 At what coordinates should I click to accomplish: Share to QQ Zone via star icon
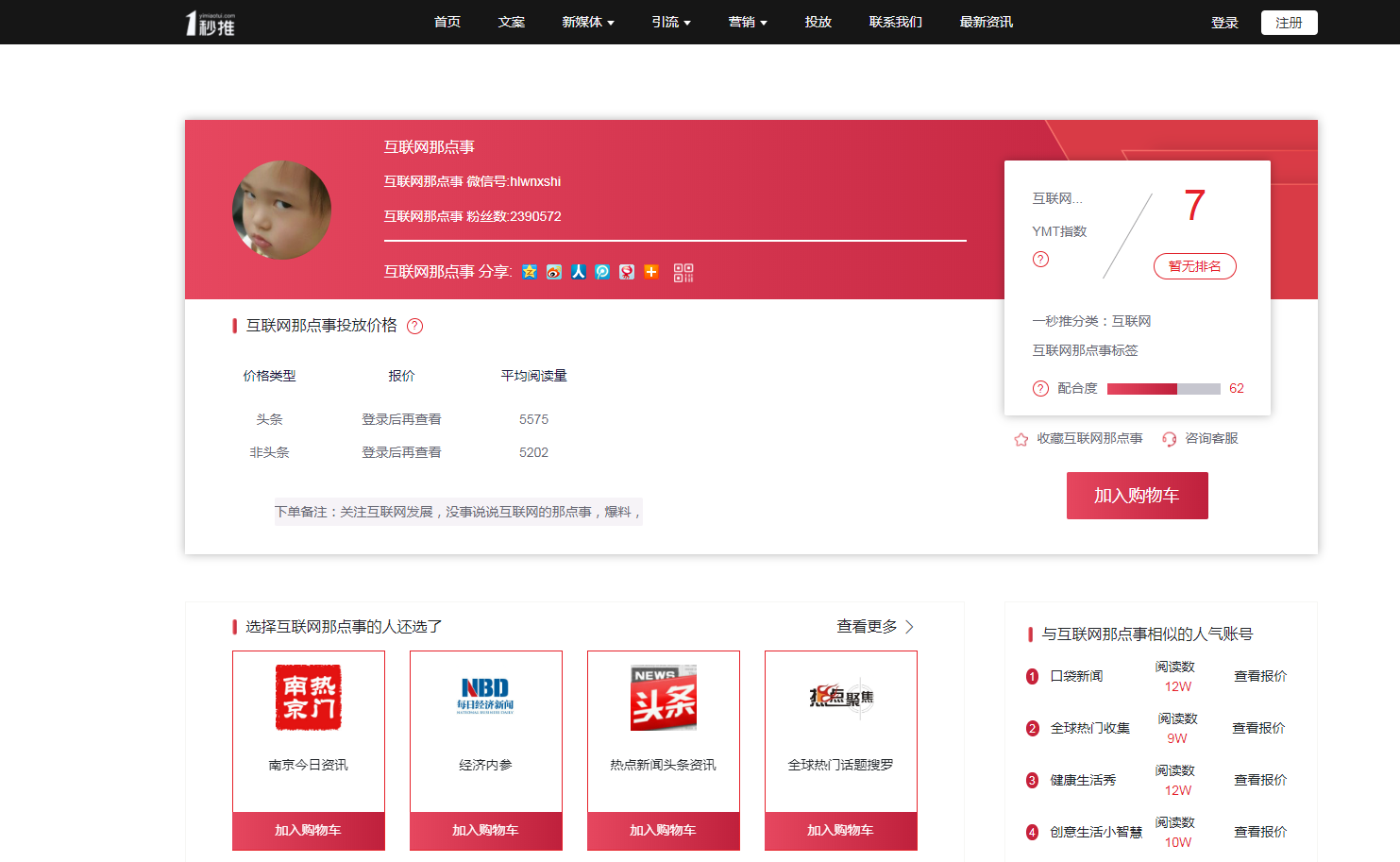point(530,272)
